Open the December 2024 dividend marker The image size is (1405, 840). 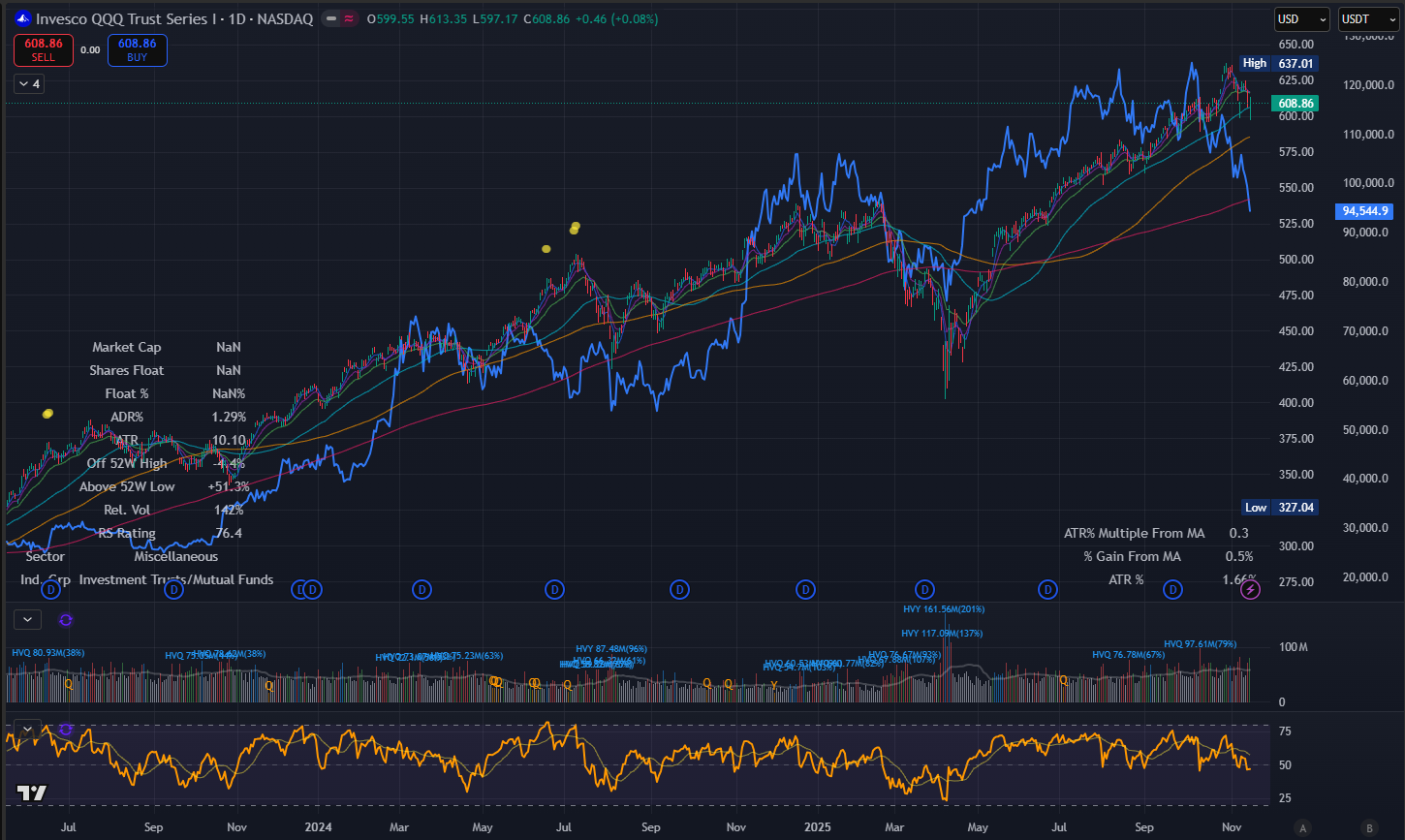click(x=805, y=589)
